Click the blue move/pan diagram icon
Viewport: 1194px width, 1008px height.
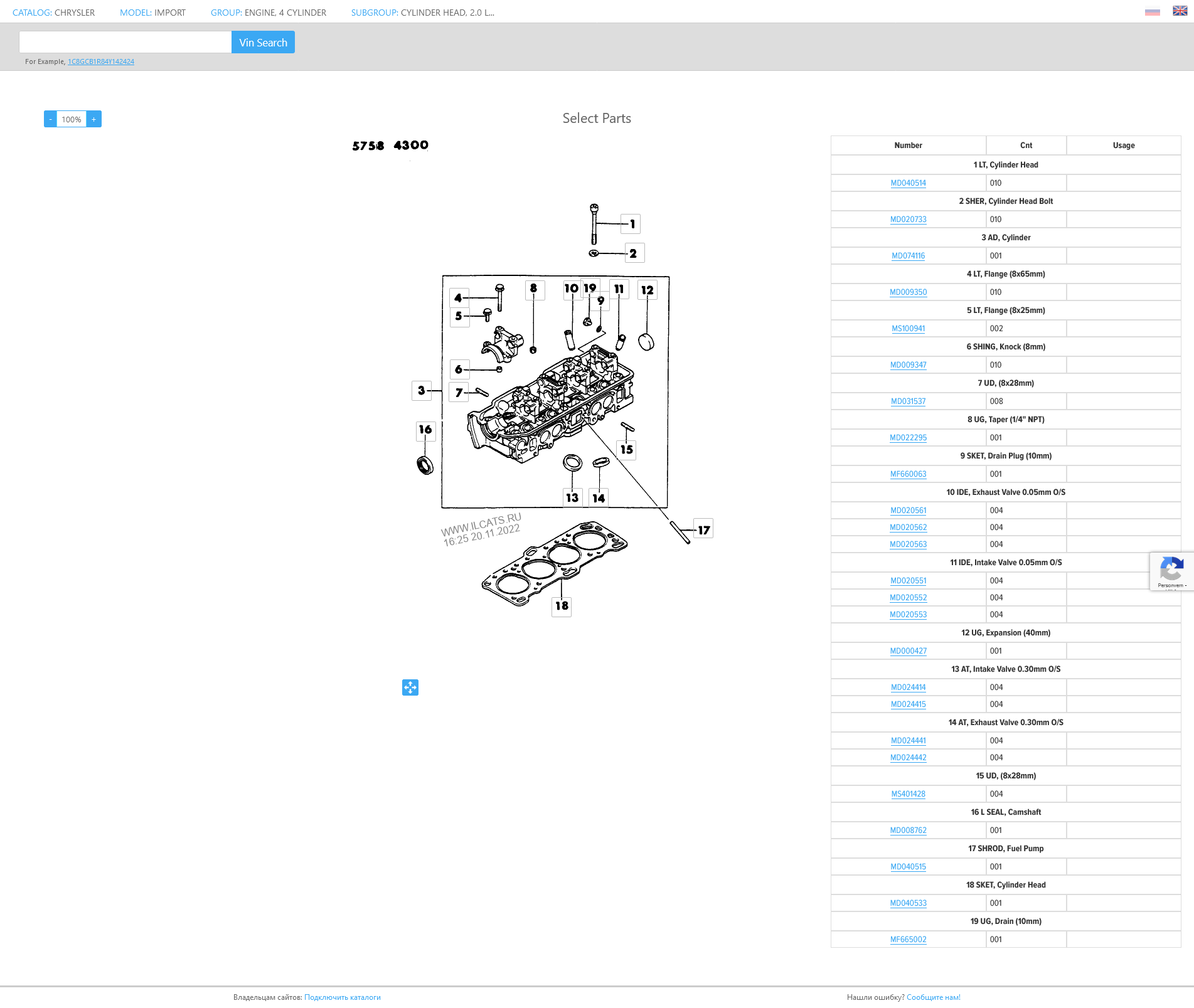(410, 687)
